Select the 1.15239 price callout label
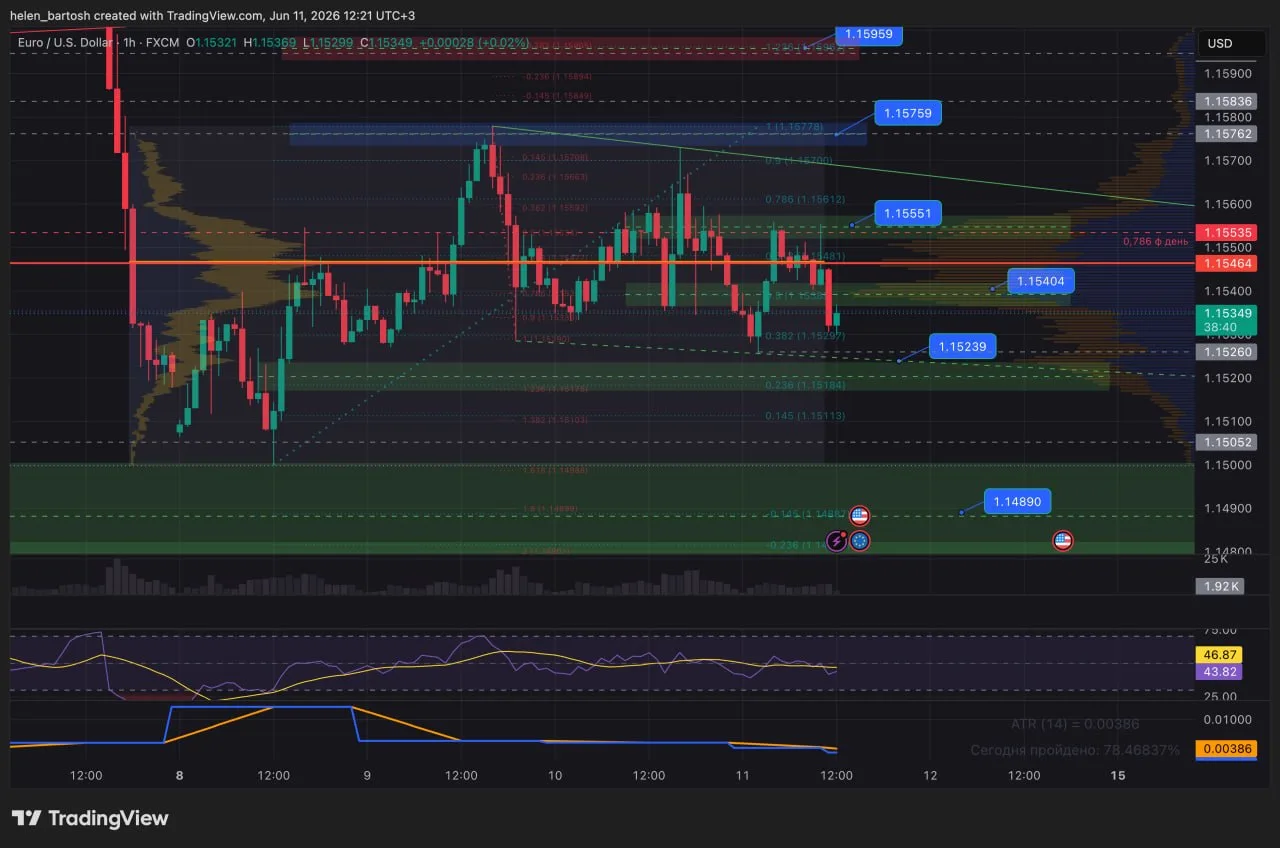This screenshot has height=848, width=1280. [x=963, y=347]
